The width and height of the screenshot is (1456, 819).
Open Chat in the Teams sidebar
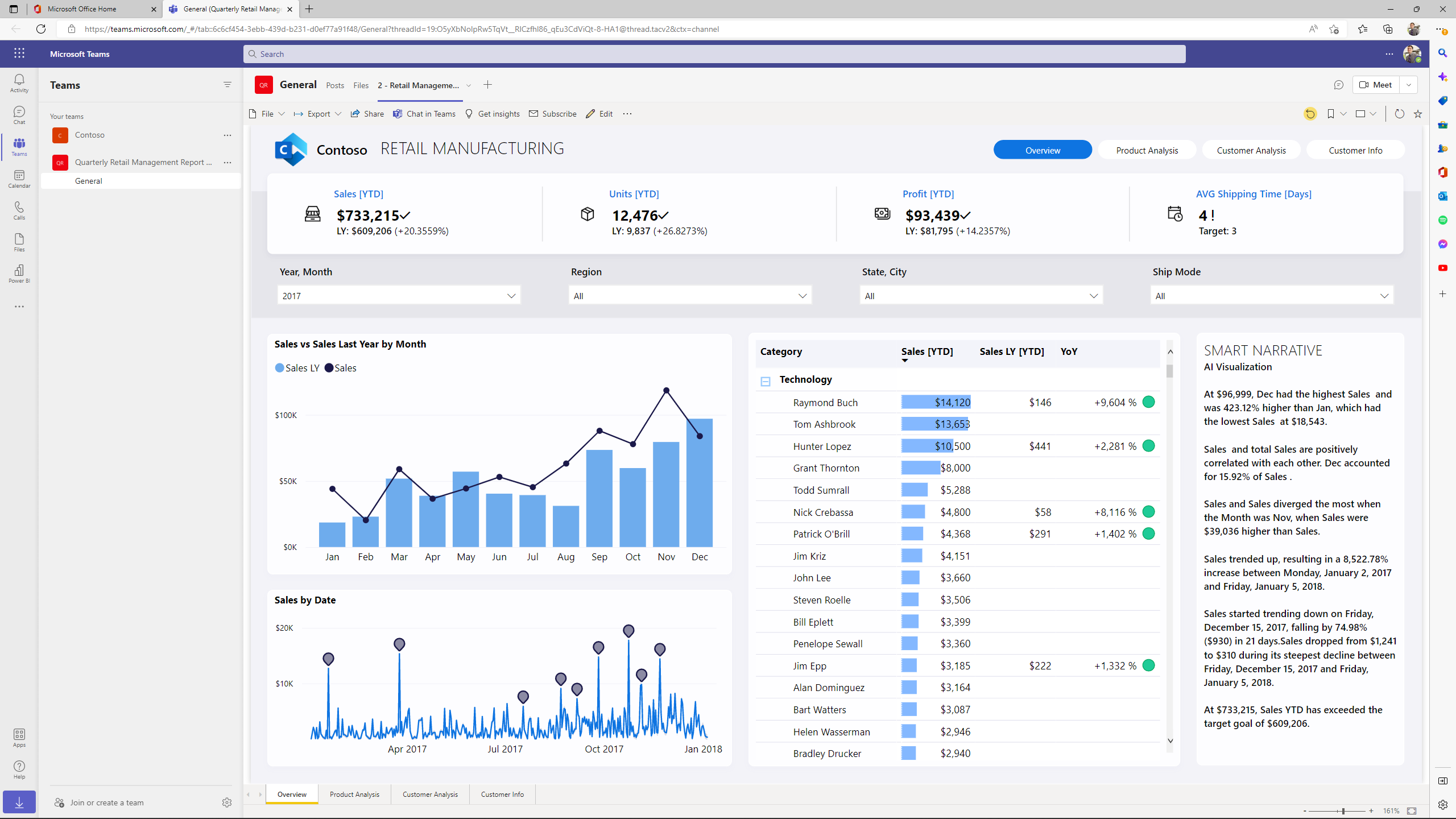tap(19, 115)
